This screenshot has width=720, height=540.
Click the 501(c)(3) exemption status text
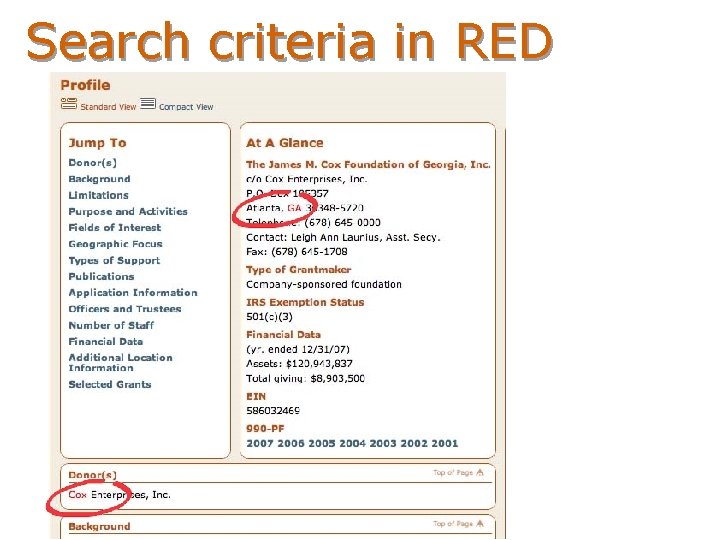pyautogui.click(x=269, y=316)
